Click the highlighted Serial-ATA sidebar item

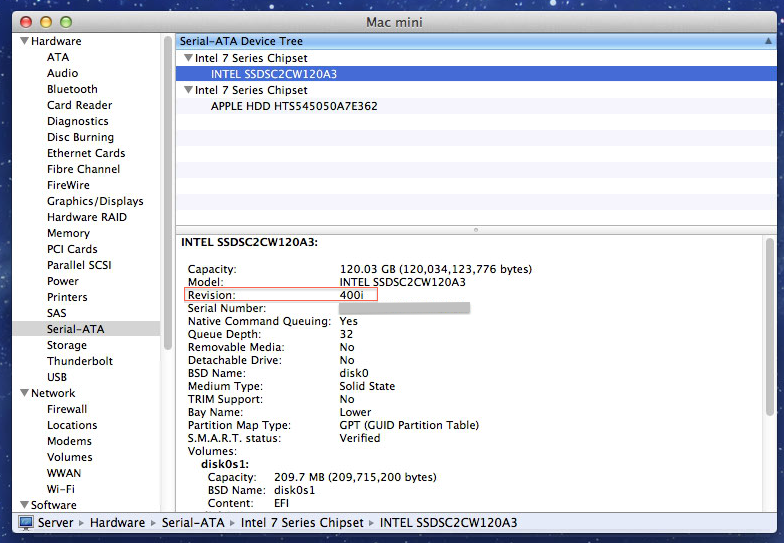pyautogui.click(x=86, y=329)
